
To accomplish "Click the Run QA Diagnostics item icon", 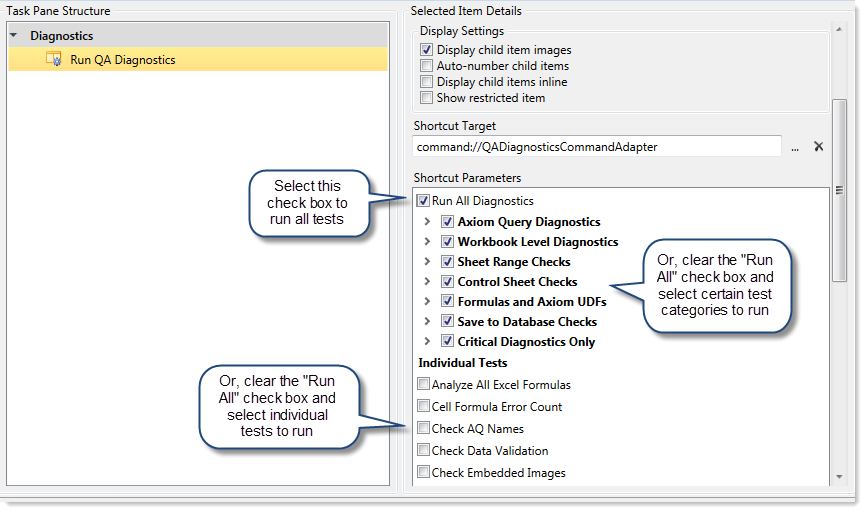I will [54, 60].
